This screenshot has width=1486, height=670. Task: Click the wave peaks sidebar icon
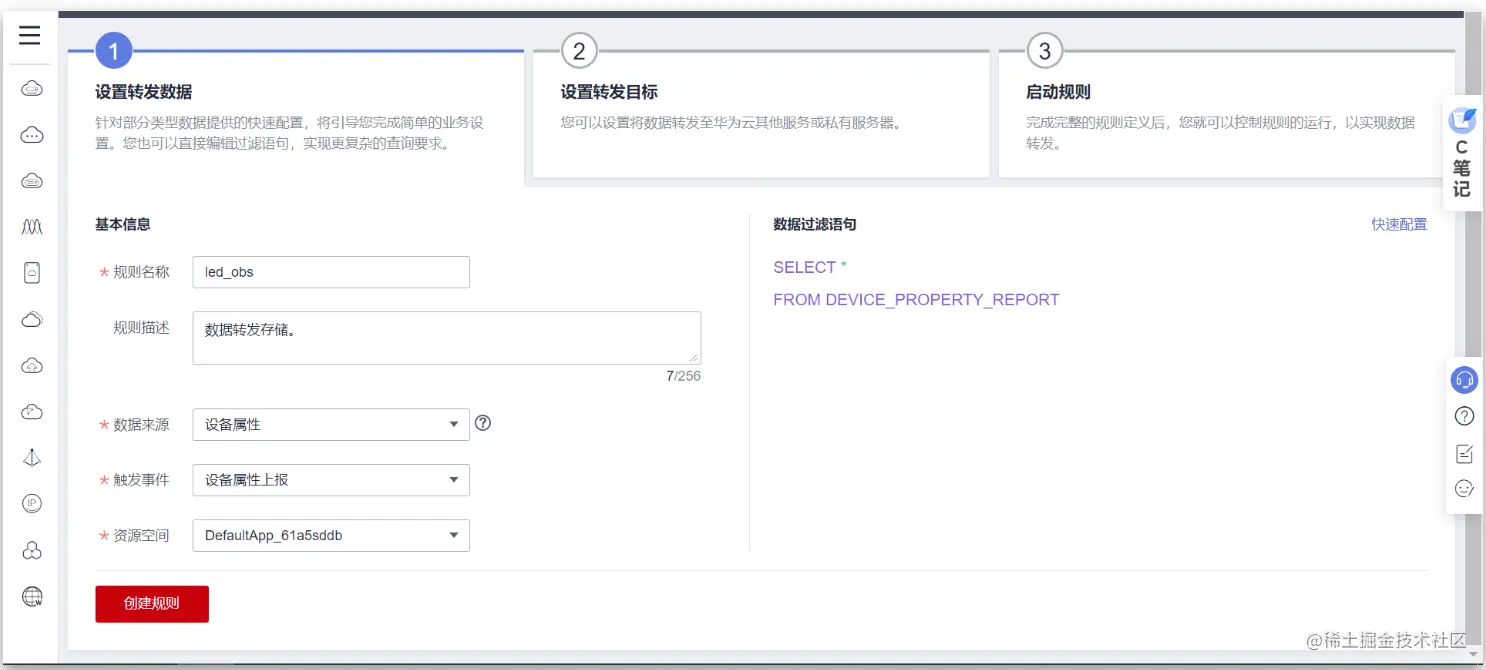(x=32, y=227)
